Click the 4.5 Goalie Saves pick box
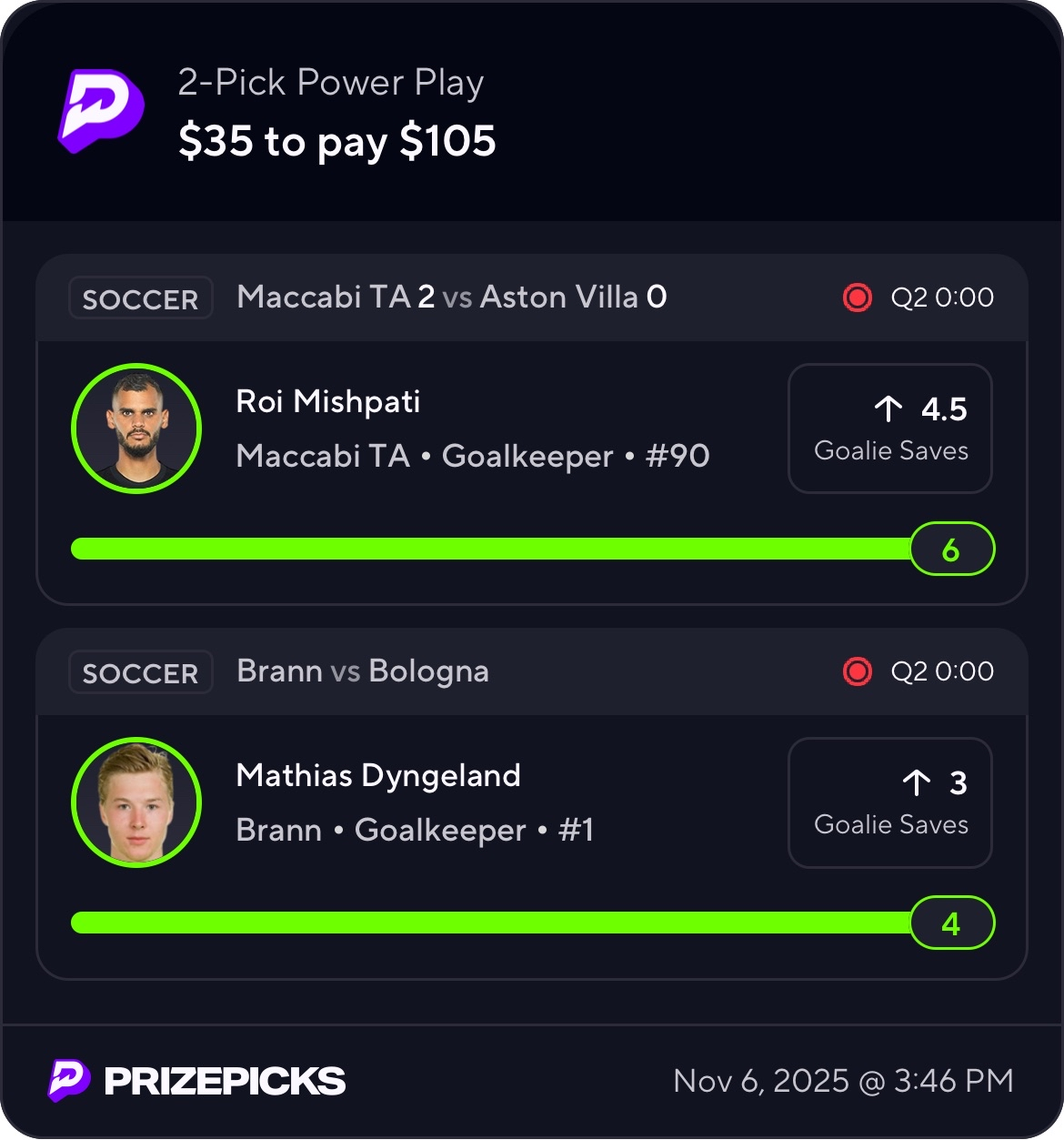Screen dimensions: 1064x1140 tap(889, 429)
